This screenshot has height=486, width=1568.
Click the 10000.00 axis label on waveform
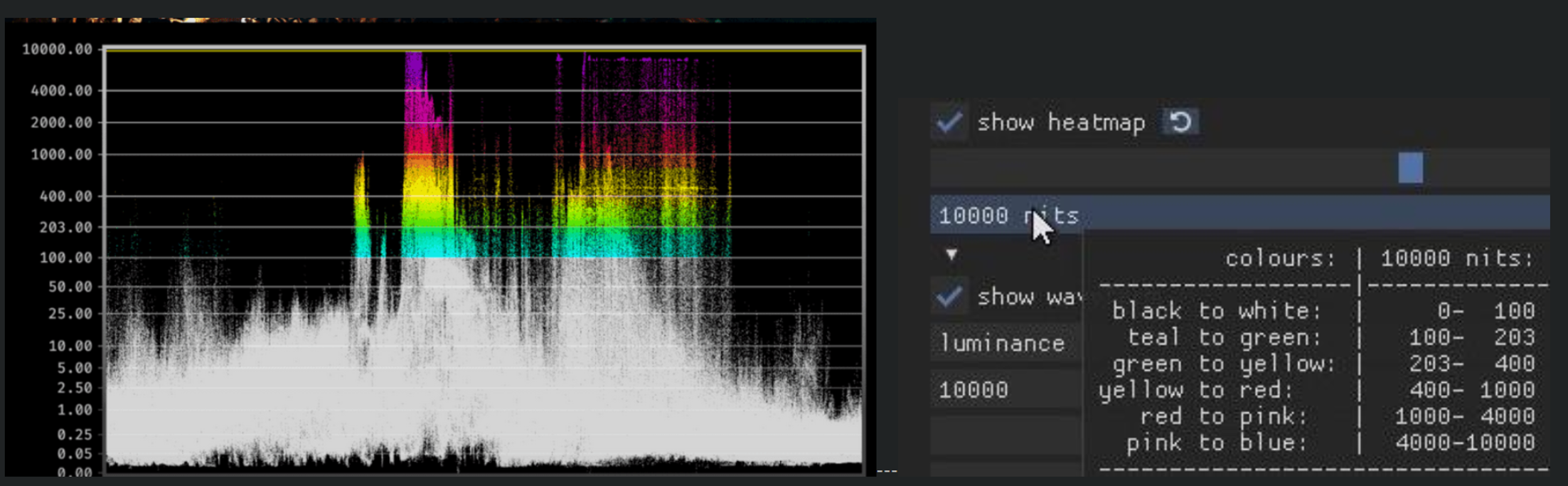coord(57,49)
